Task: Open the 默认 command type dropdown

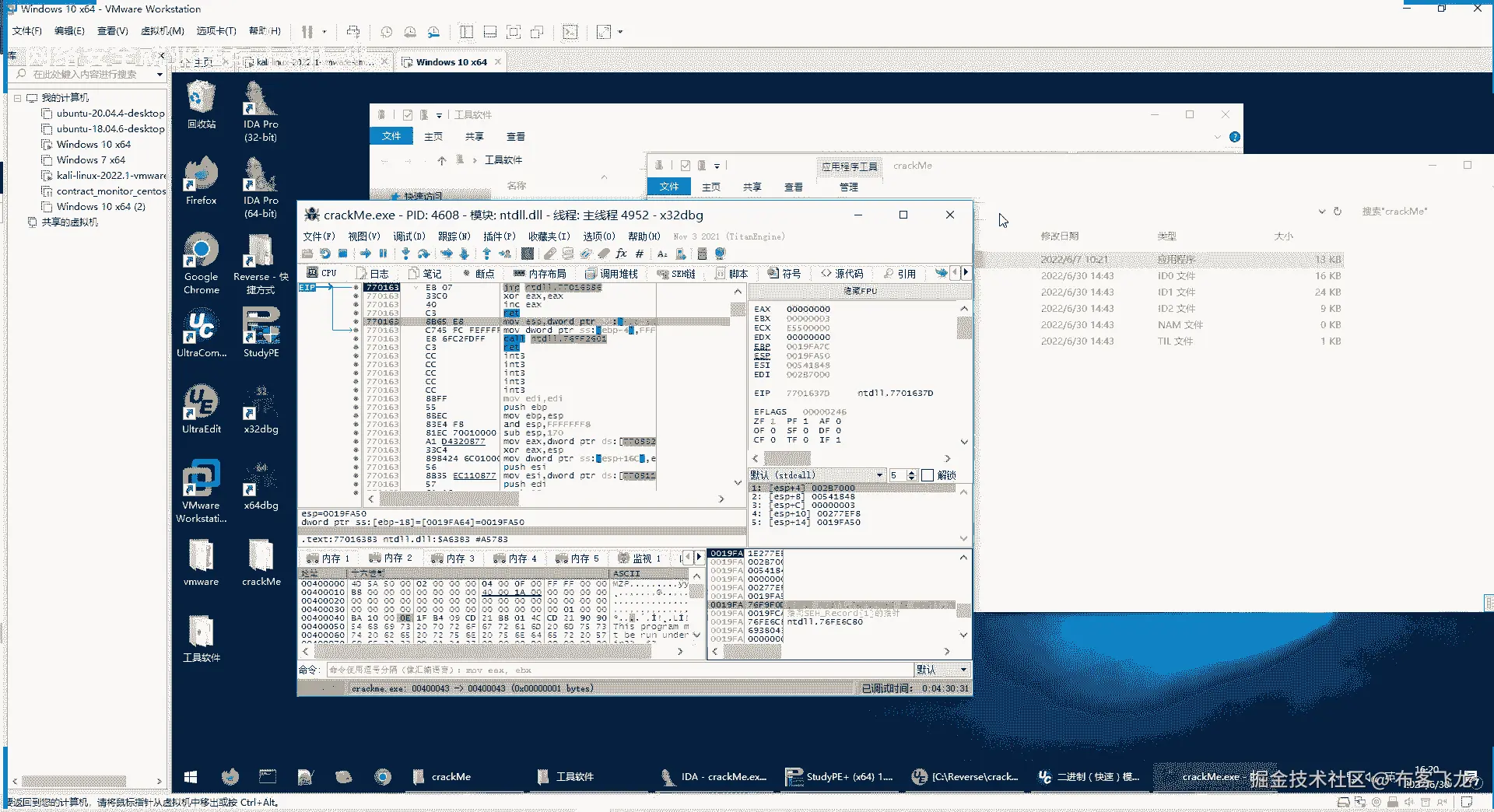Action: click(941, 670)
